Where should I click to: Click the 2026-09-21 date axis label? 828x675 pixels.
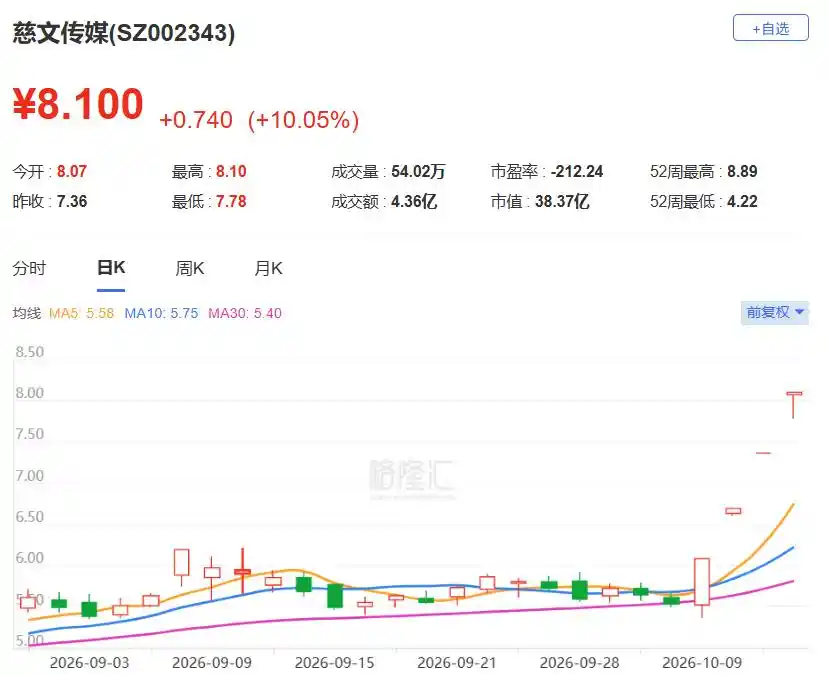[x=457, y=663]
